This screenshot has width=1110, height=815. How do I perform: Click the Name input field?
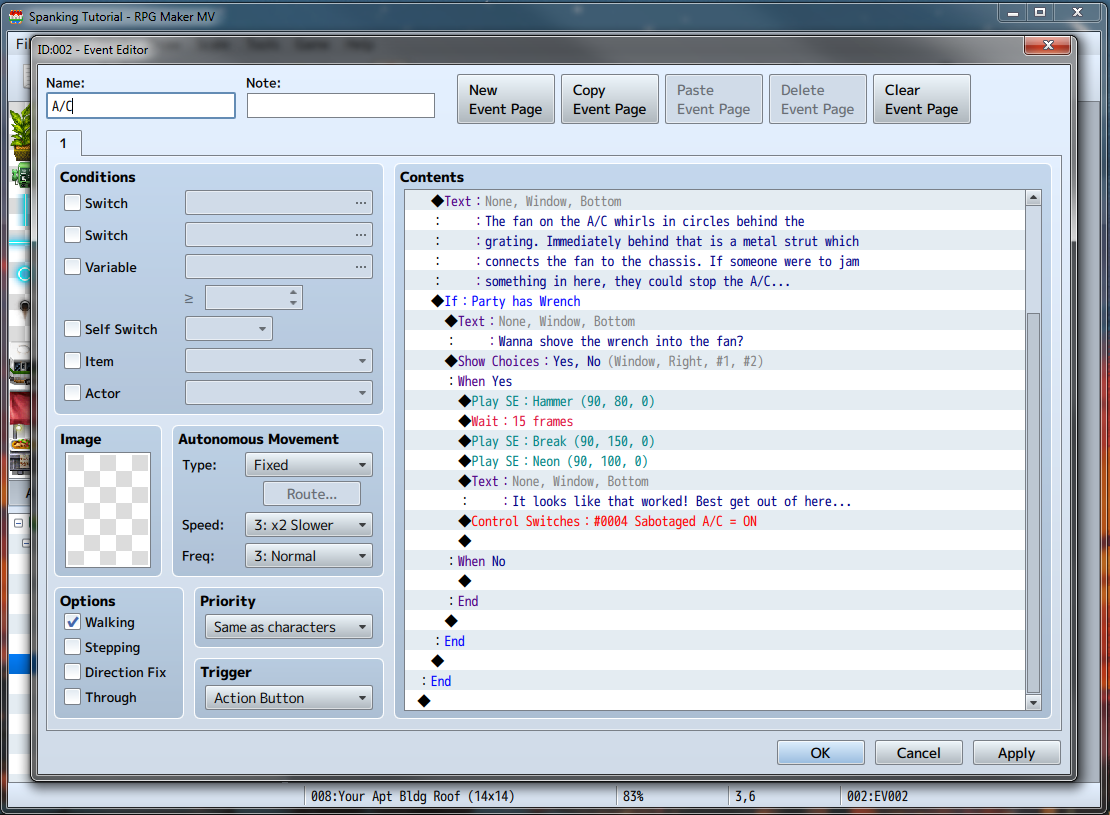(141, 106)
